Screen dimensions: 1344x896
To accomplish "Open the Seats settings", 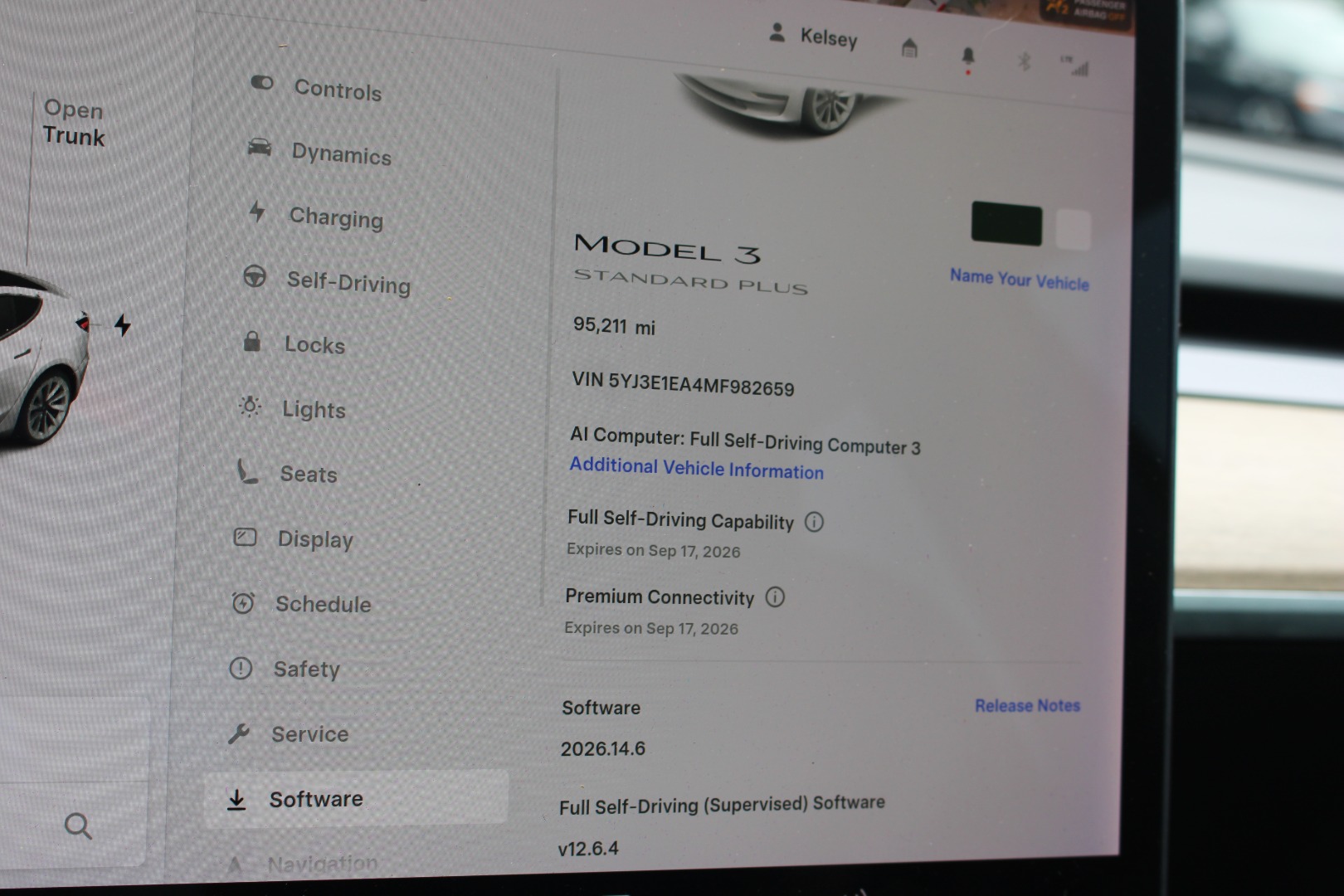I will [309, 475].
